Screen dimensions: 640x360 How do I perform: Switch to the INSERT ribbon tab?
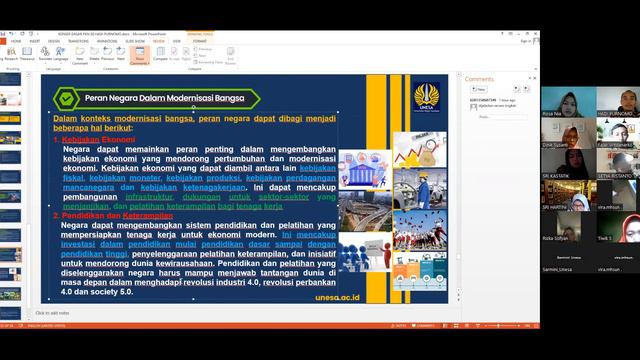[35, 41]
